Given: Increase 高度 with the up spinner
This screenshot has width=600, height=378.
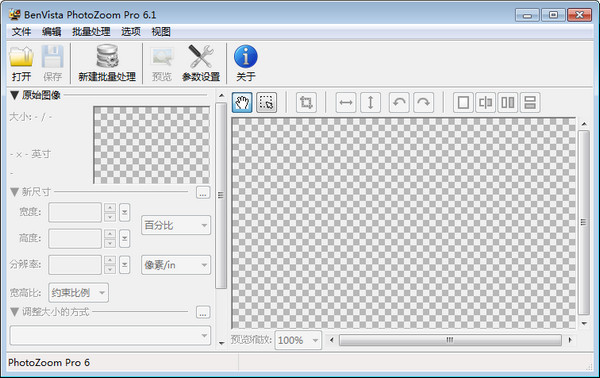Looking at the screenshot, I should pyautogui.click(x=110, y=234).
